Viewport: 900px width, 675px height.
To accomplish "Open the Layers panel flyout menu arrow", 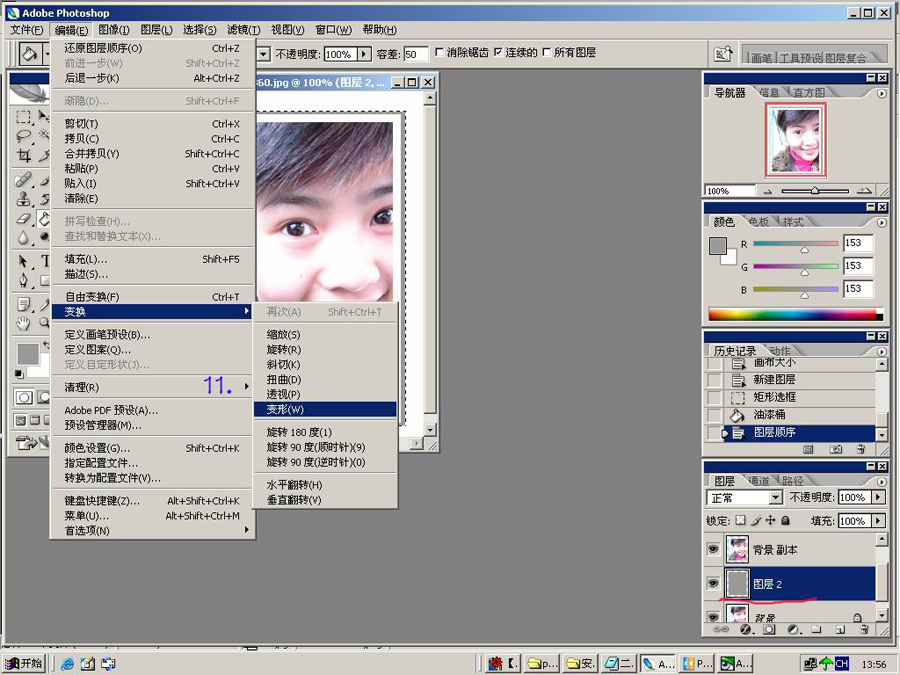I will 880,482.
